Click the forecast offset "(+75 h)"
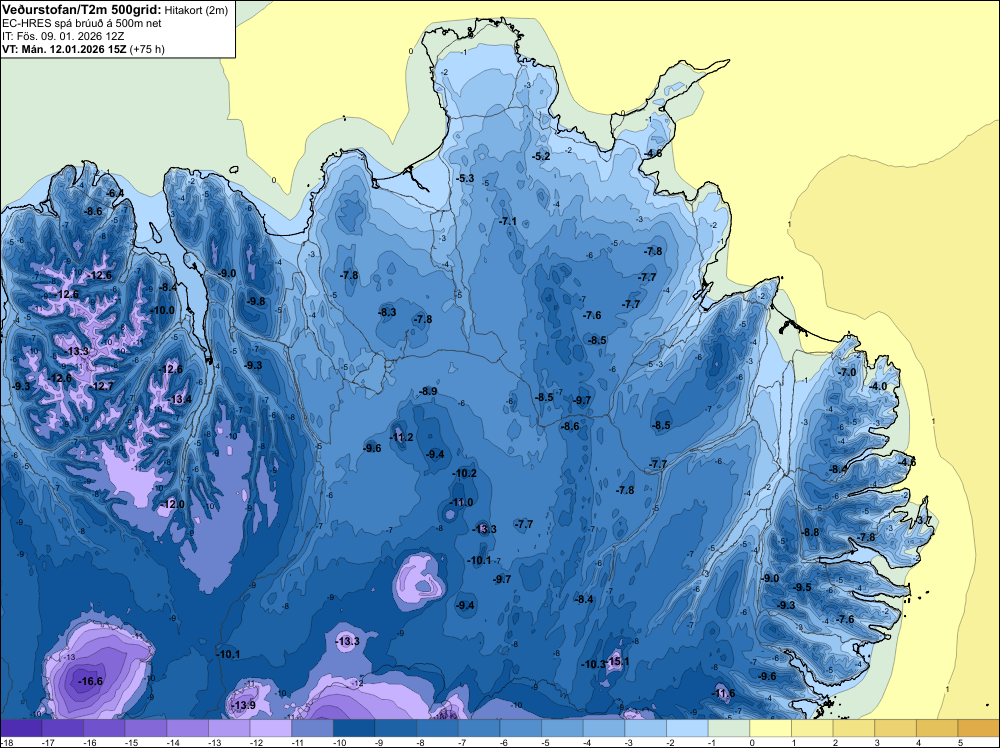This screenshot has height=748, width=1000. (147, 49)
